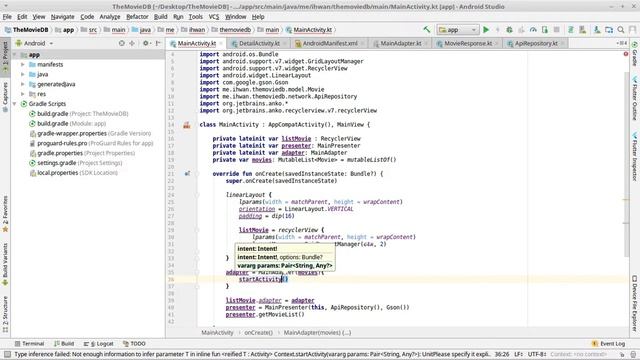Collapse the app module node
The height and width of the screenshot is (360, 640).
coord(15,55)
